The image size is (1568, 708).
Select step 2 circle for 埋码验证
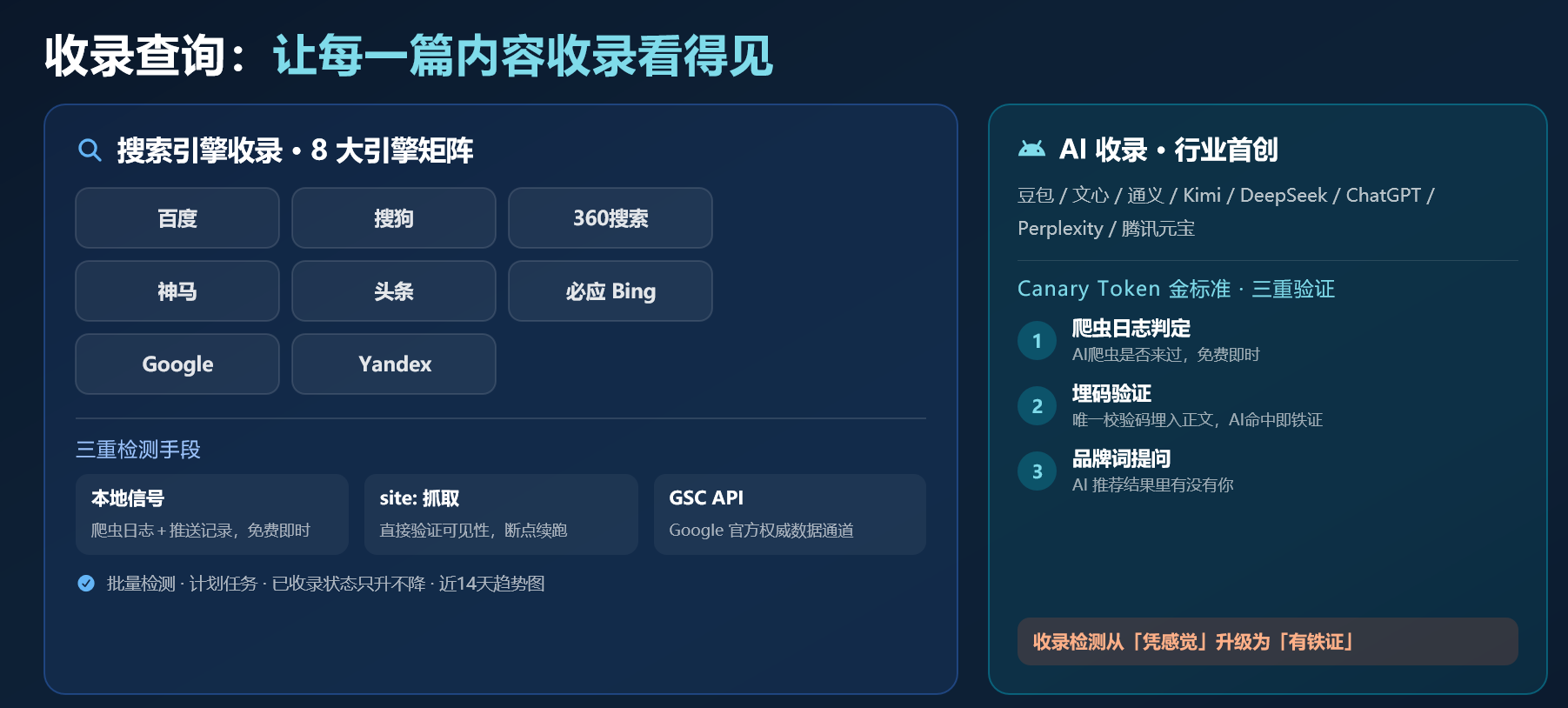pyautogui.click(x=1037, y=406)
